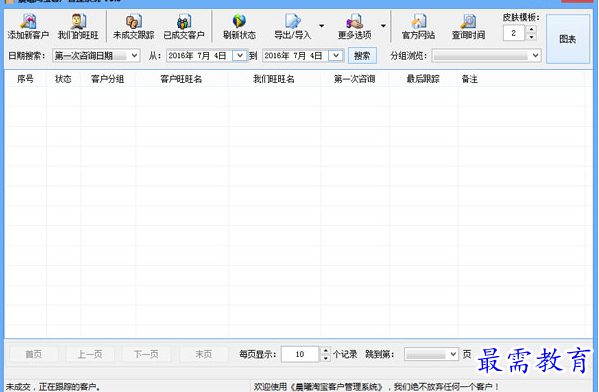The width and height of the screenshot is (599, 392).
Task: Show 已成交客户 customers list
Action: point(184,26)
